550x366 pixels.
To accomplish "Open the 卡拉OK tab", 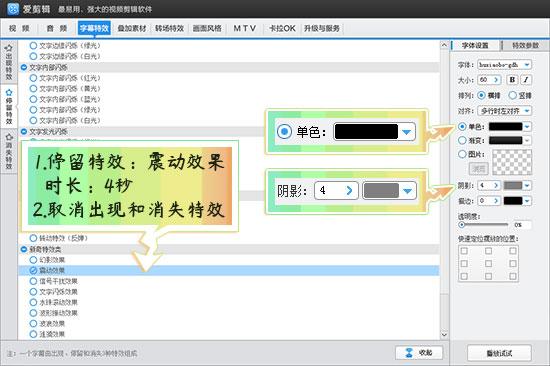I will tap(282, 28).
